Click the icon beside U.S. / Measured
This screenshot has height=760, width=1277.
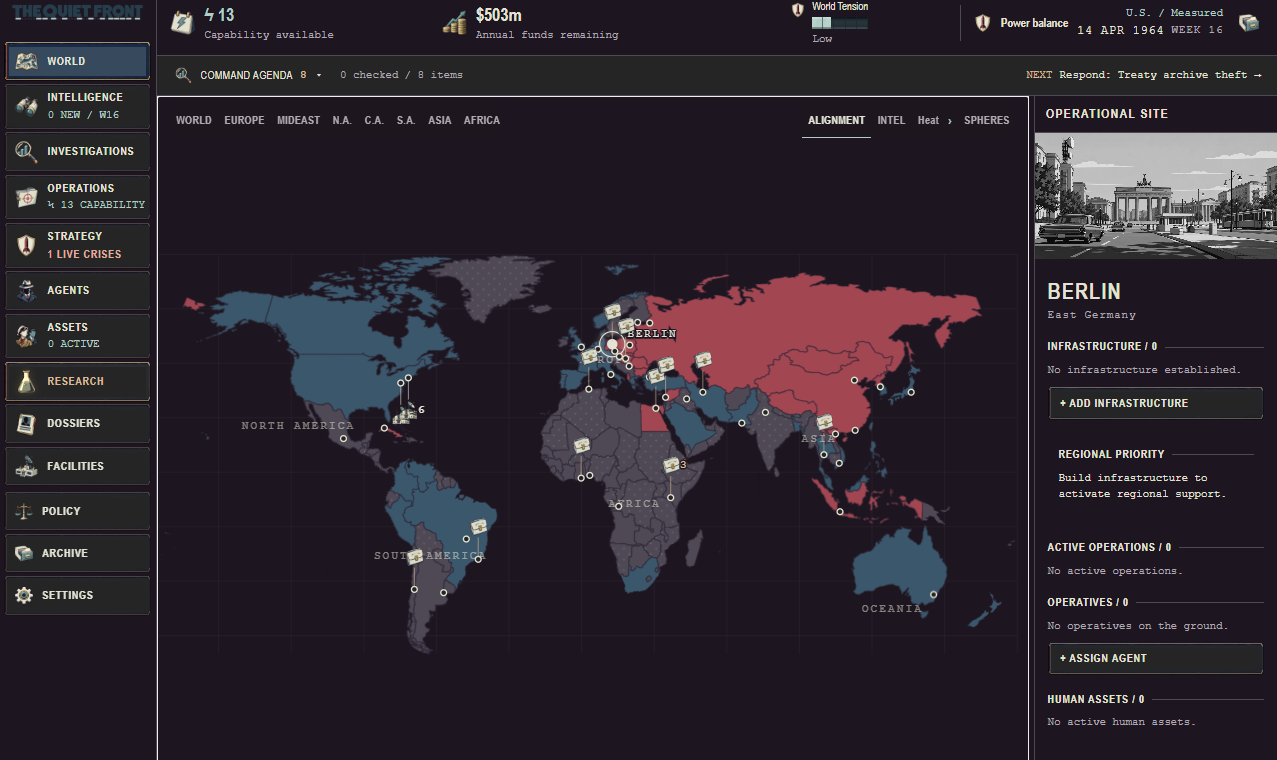(x=1248, y=22)
